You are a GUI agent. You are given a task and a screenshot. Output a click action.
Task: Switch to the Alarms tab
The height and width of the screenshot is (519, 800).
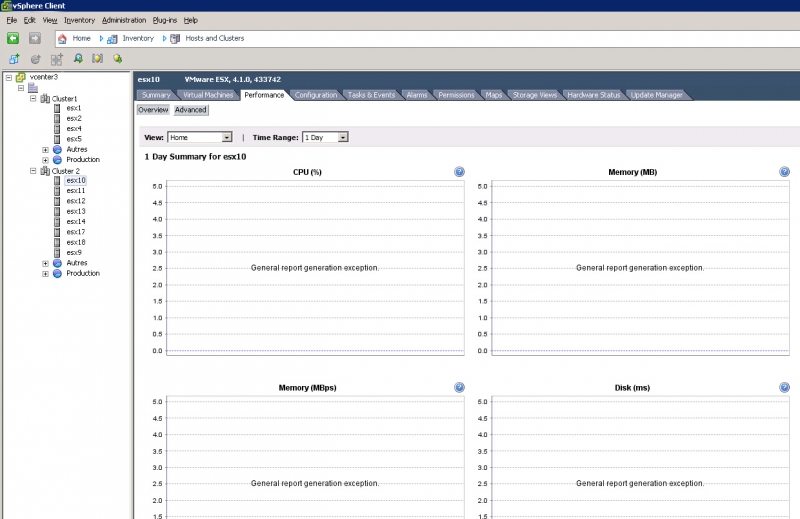417,95
